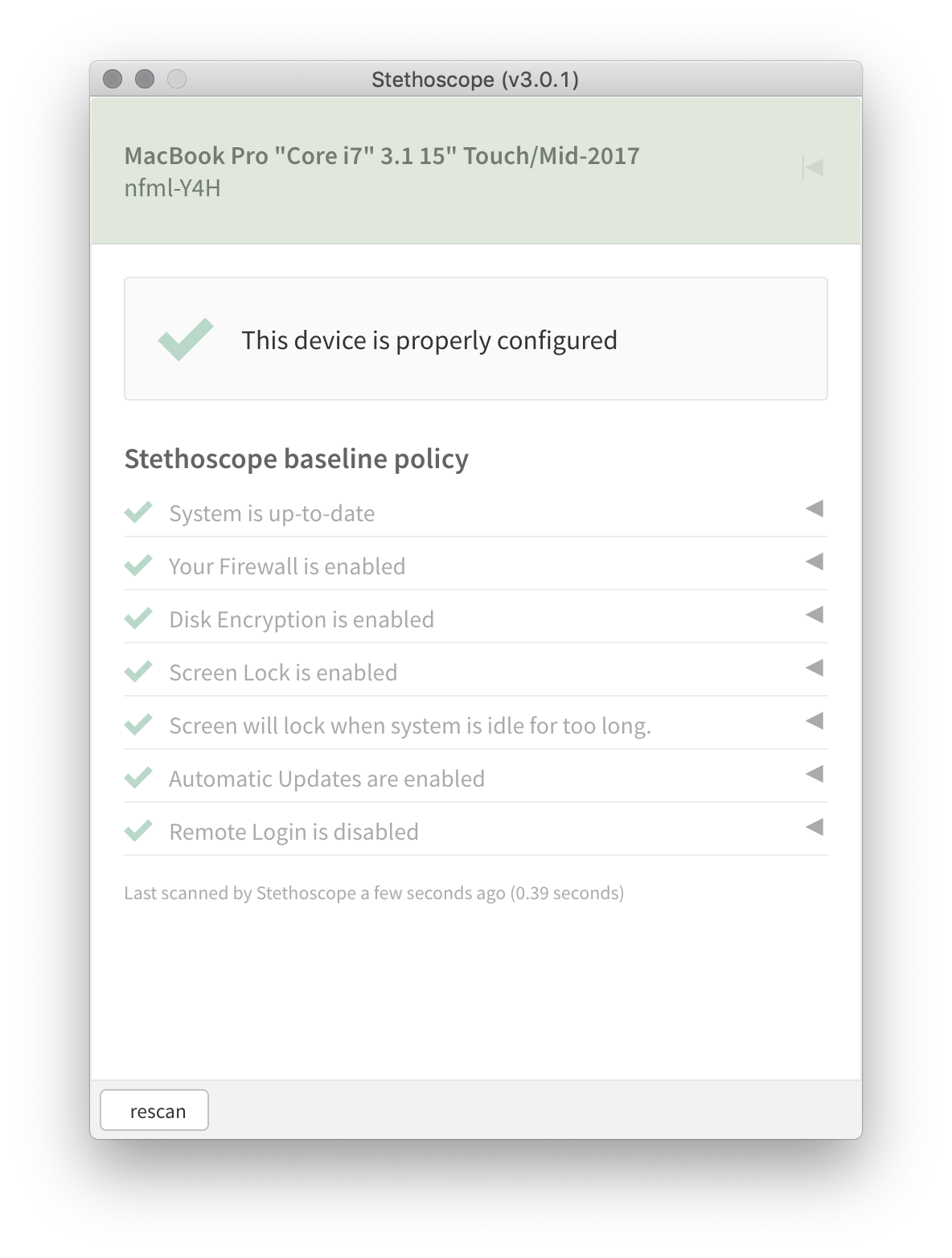Click the Stethoscope baseline policy heading
The height and width of the screenshot is (1258, 952).
pyautogui.click(x=297, y=458)
